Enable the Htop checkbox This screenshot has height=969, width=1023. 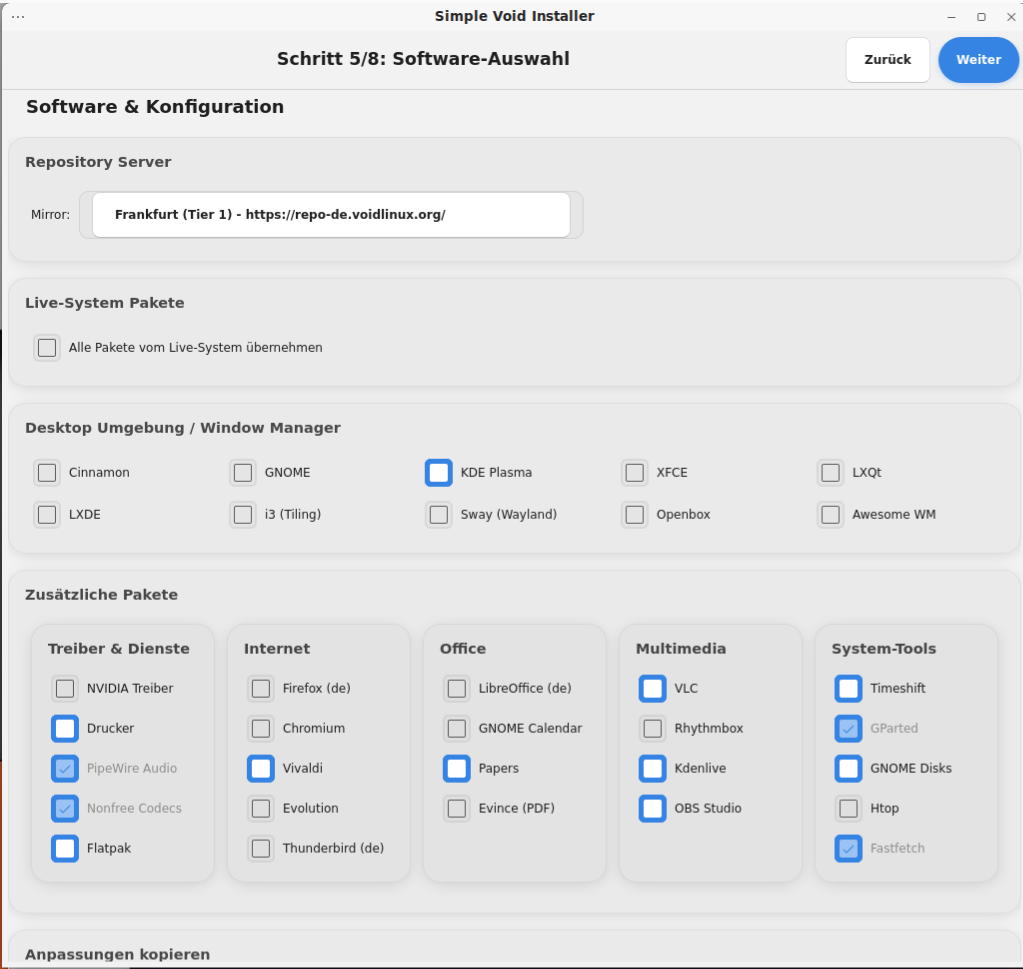(x=849, y=809)
